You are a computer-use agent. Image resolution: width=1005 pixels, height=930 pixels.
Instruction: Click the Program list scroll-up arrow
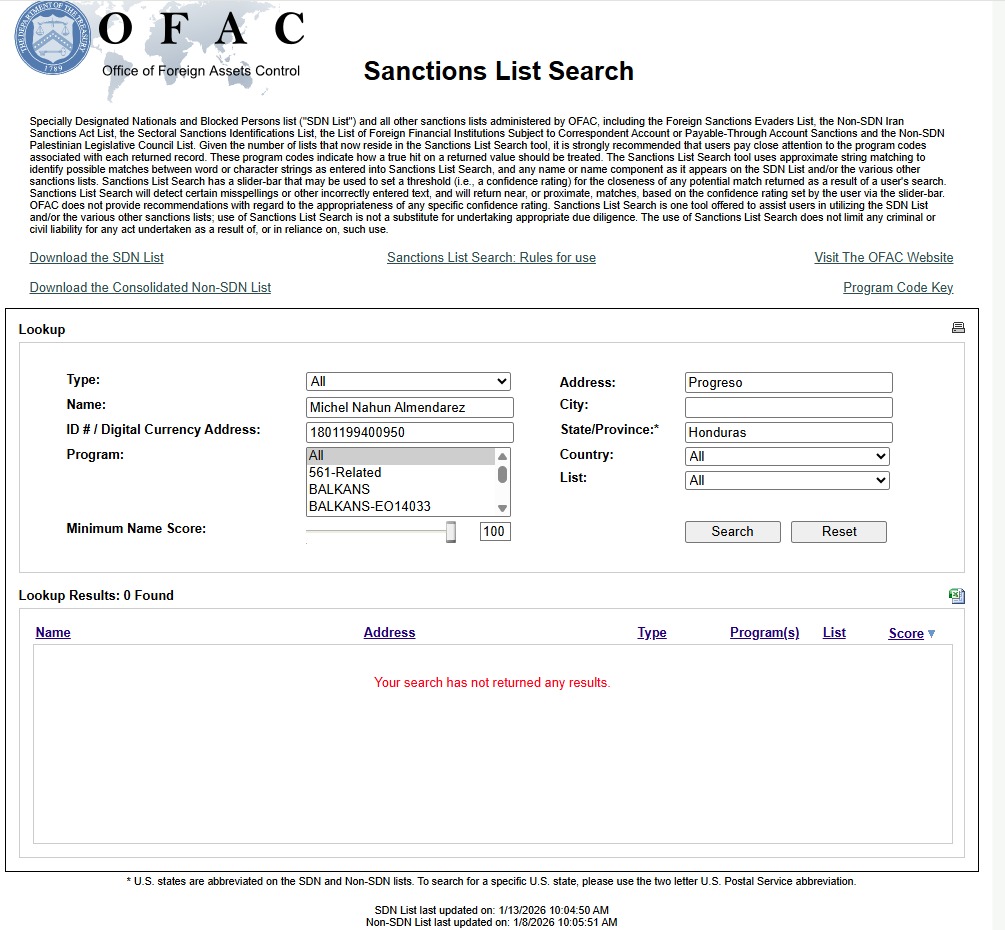coord(502,456)
